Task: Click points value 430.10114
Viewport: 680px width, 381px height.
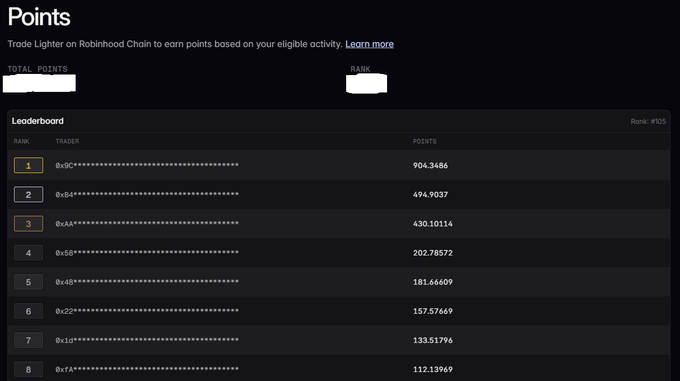Action: click(432, 224)
